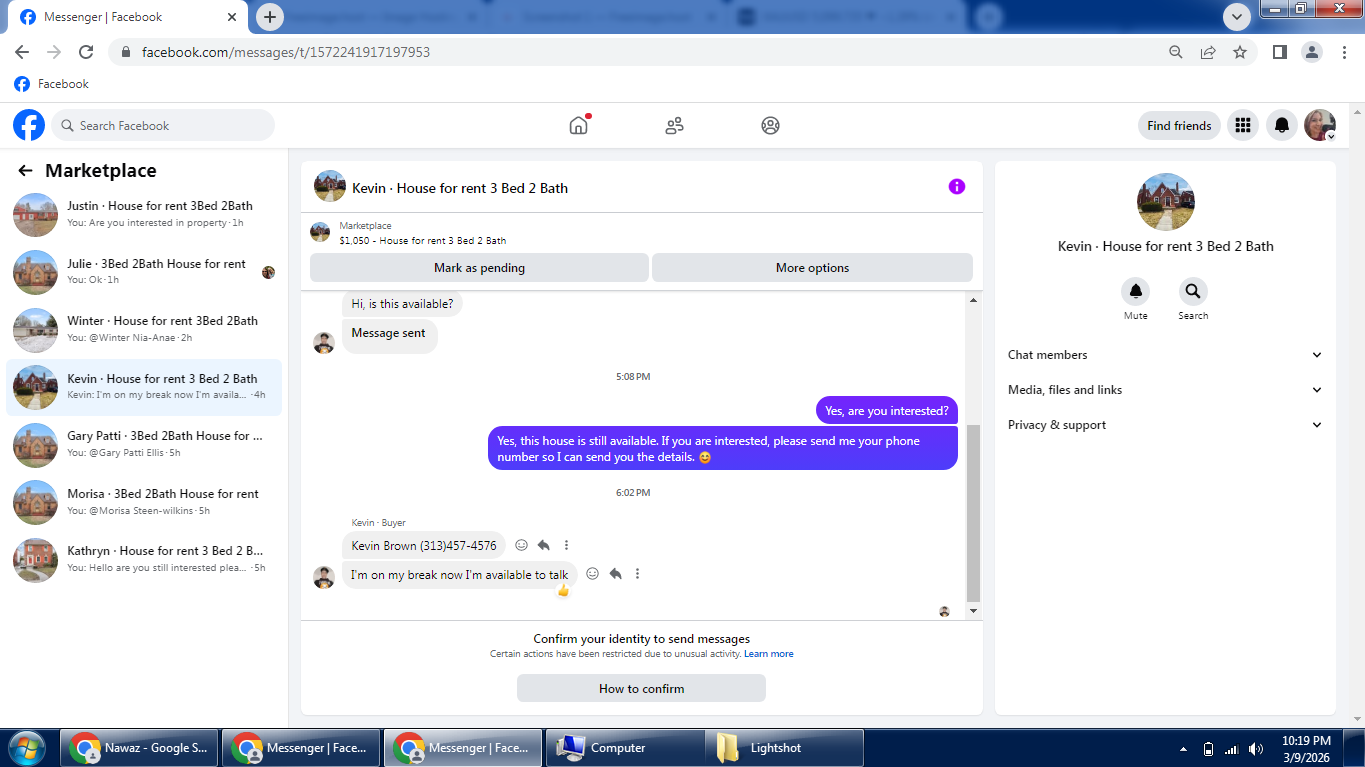Open the Learn more link
This screenshot has width=1365, height=767.
[769, 654]
